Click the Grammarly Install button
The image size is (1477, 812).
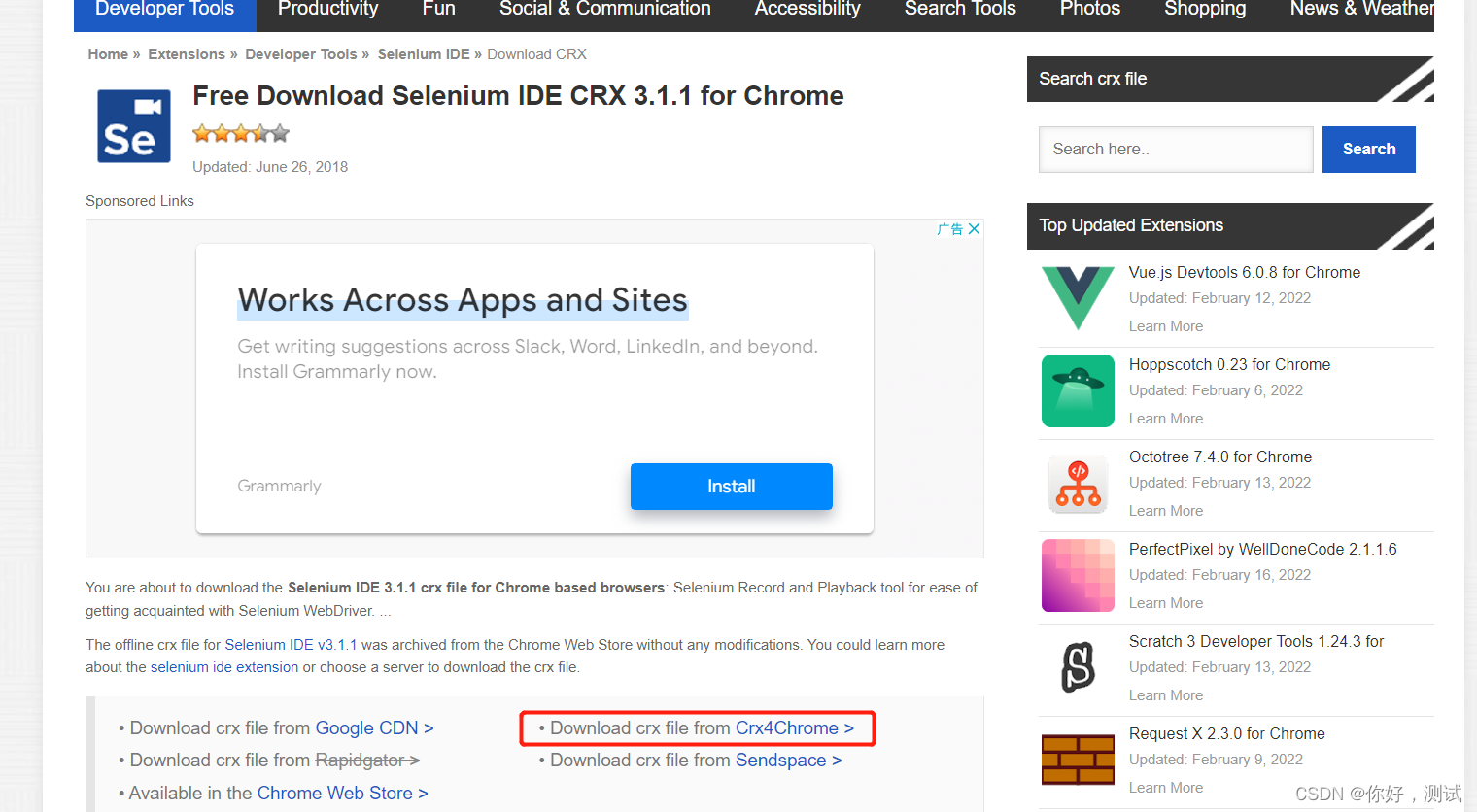732,487
